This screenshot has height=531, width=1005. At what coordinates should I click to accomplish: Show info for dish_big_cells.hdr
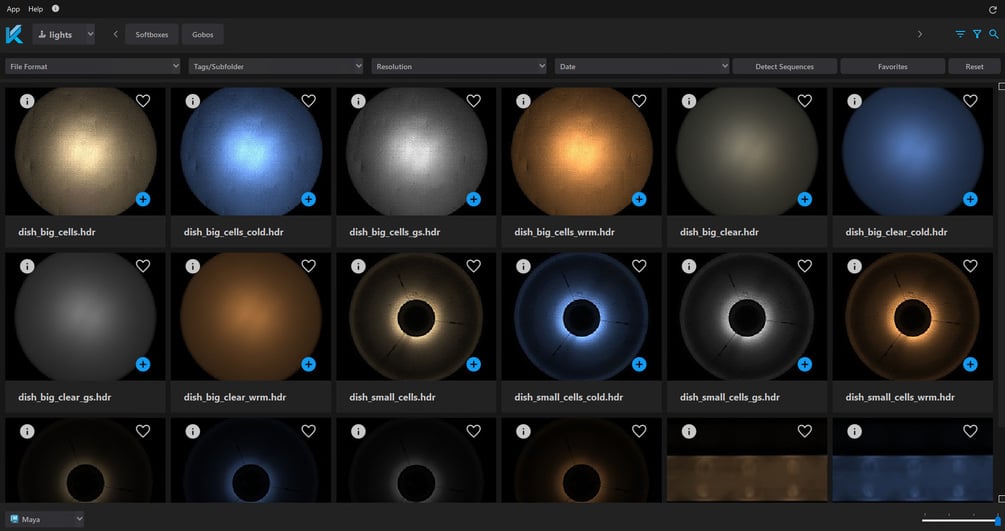click(27, 101)
